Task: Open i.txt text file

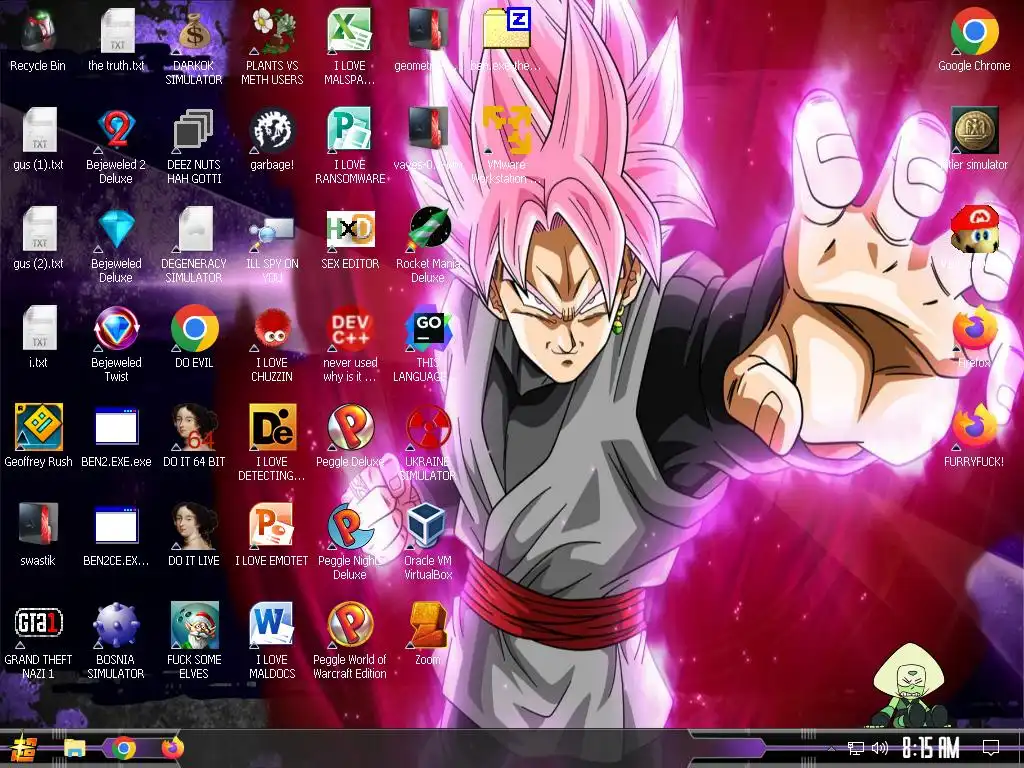Action: pos(38,337)
